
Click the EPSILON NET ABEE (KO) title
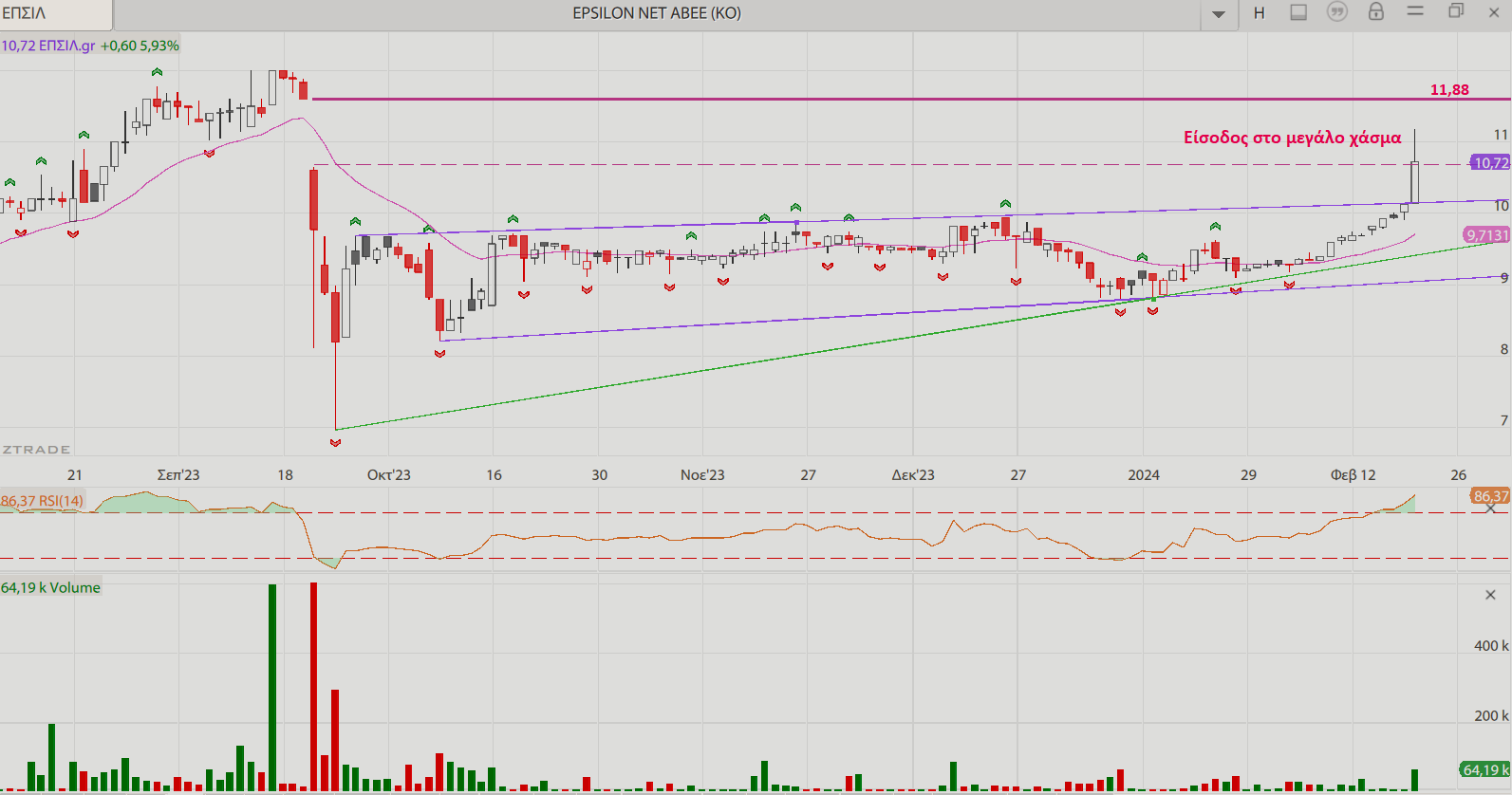click(x=657, y=13)
